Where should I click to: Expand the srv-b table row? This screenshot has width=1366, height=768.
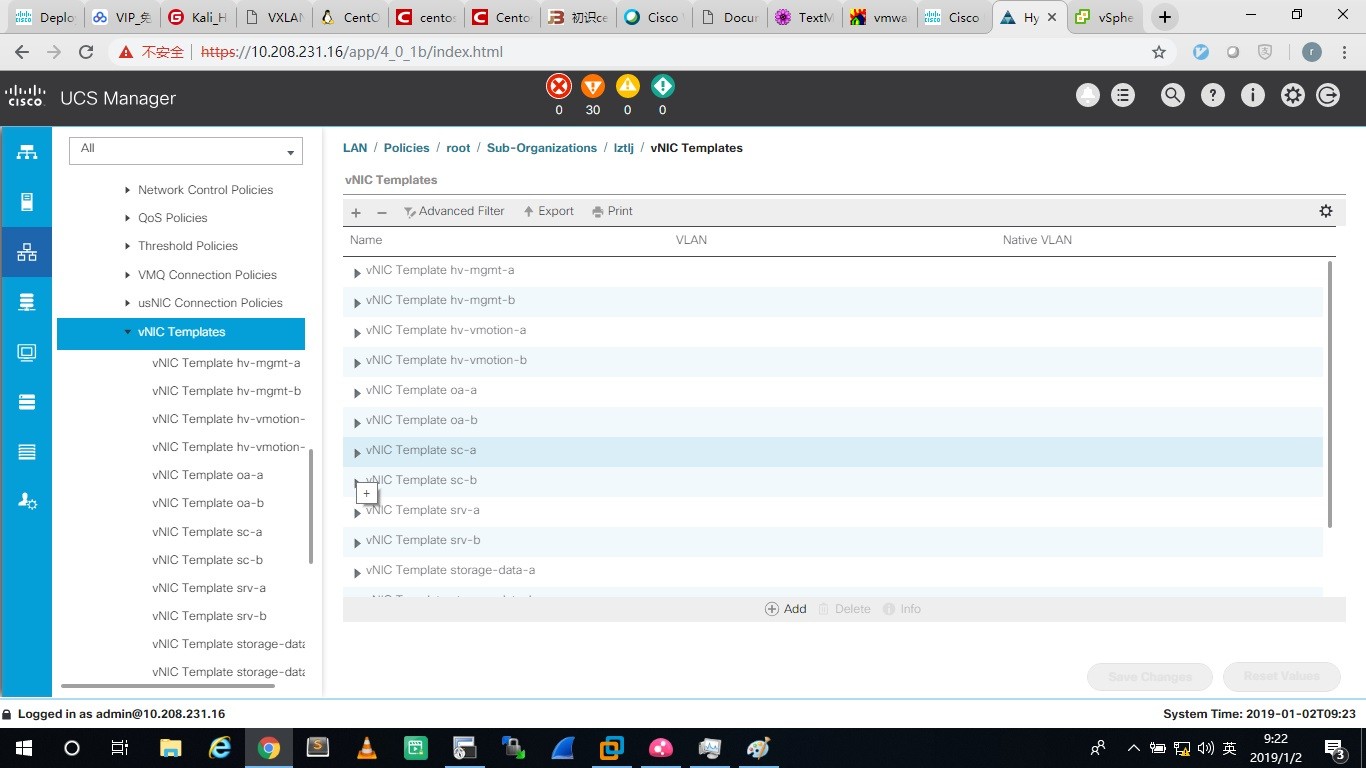coord(357,542)
